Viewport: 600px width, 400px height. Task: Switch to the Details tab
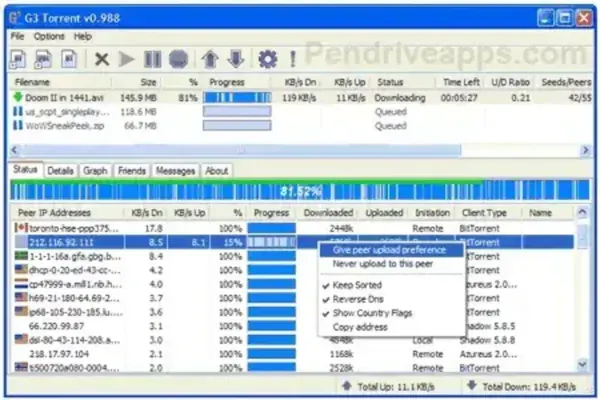[60, 171]
